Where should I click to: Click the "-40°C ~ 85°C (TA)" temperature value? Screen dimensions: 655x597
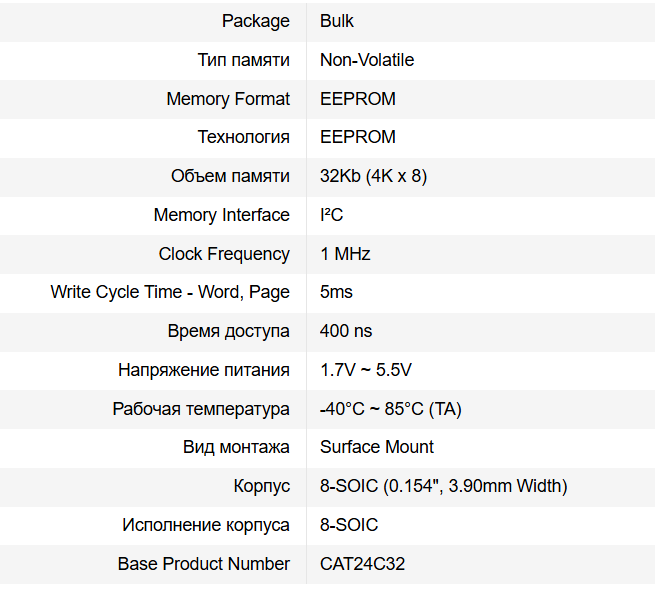click(391, 409)
